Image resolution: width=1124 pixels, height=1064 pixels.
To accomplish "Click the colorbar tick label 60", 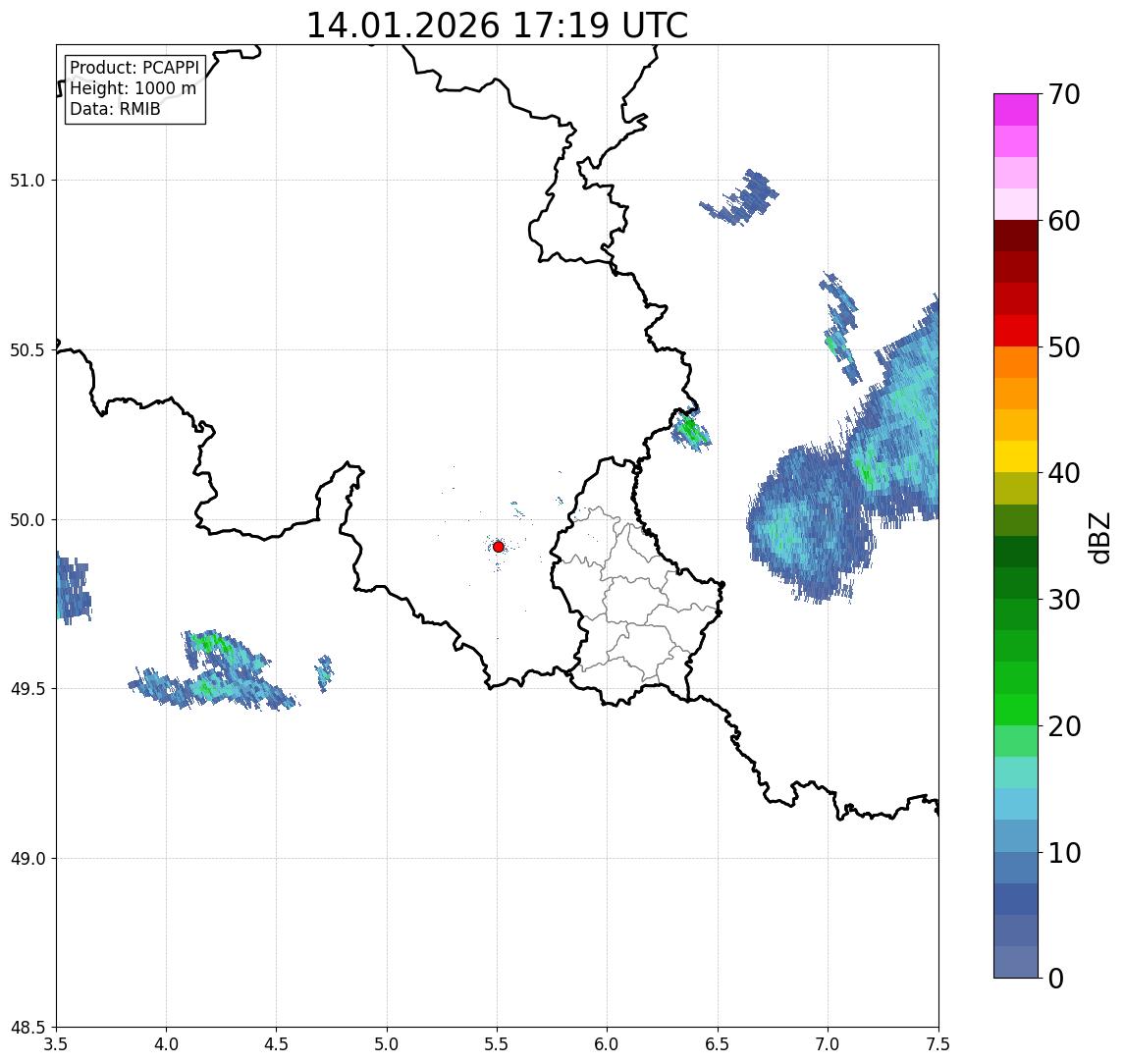I will pyautogui.click(x=1064, y=221).
